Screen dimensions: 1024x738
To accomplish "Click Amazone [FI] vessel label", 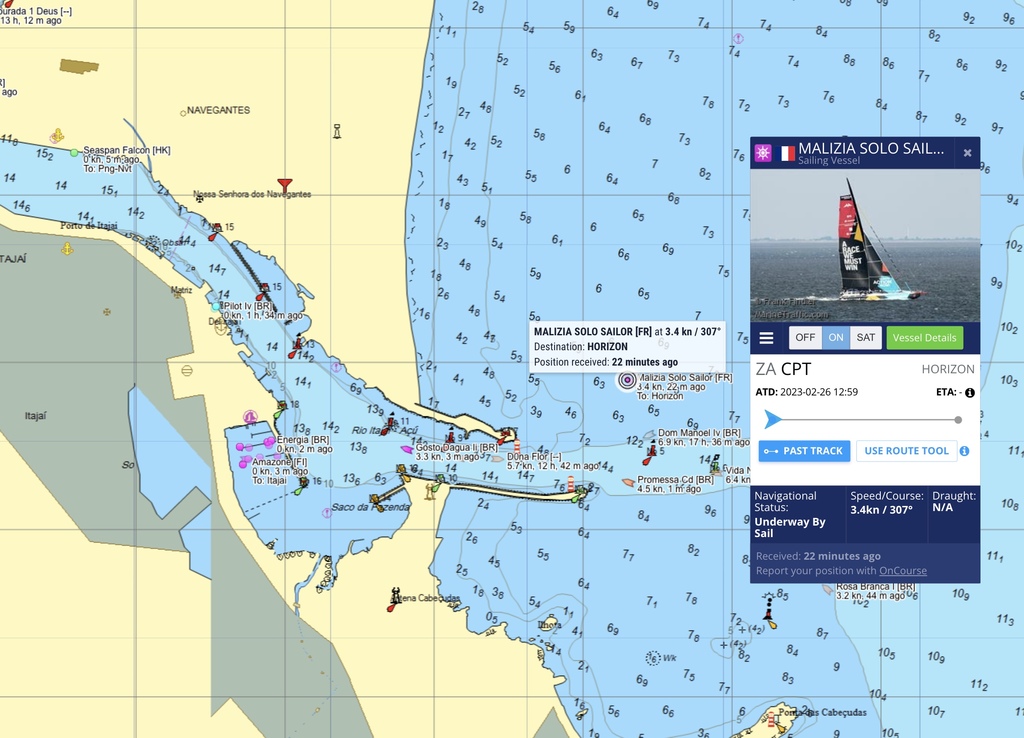I will tap(280, 462).
